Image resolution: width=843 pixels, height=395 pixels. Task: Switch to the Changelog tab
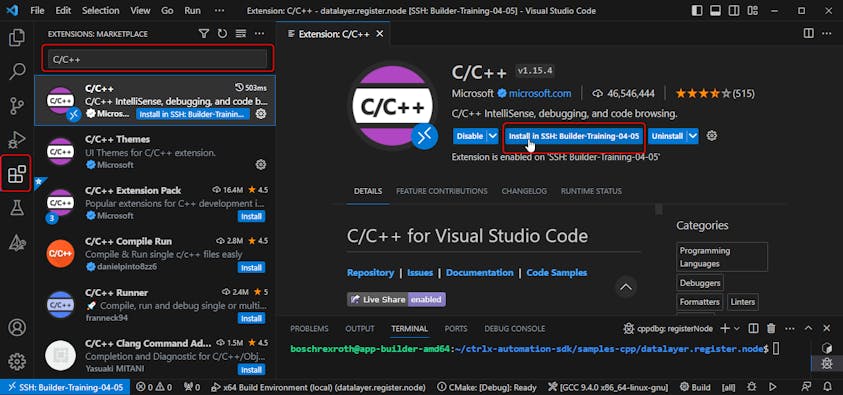pos(524,191)
